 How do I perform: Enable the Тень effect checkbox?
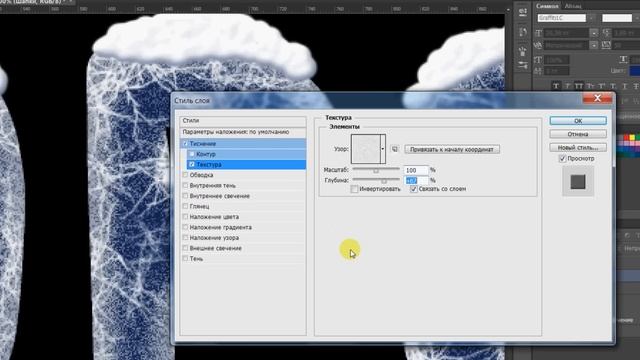(x=185, y=258)
